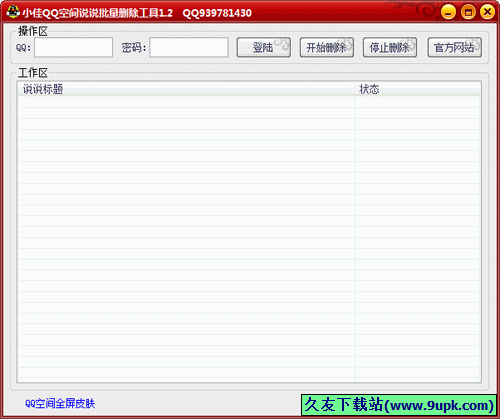The width and height of the screenshot is (500, 419).
Task: Minimize the window with yellow button
Action: (x=448, y=12)
